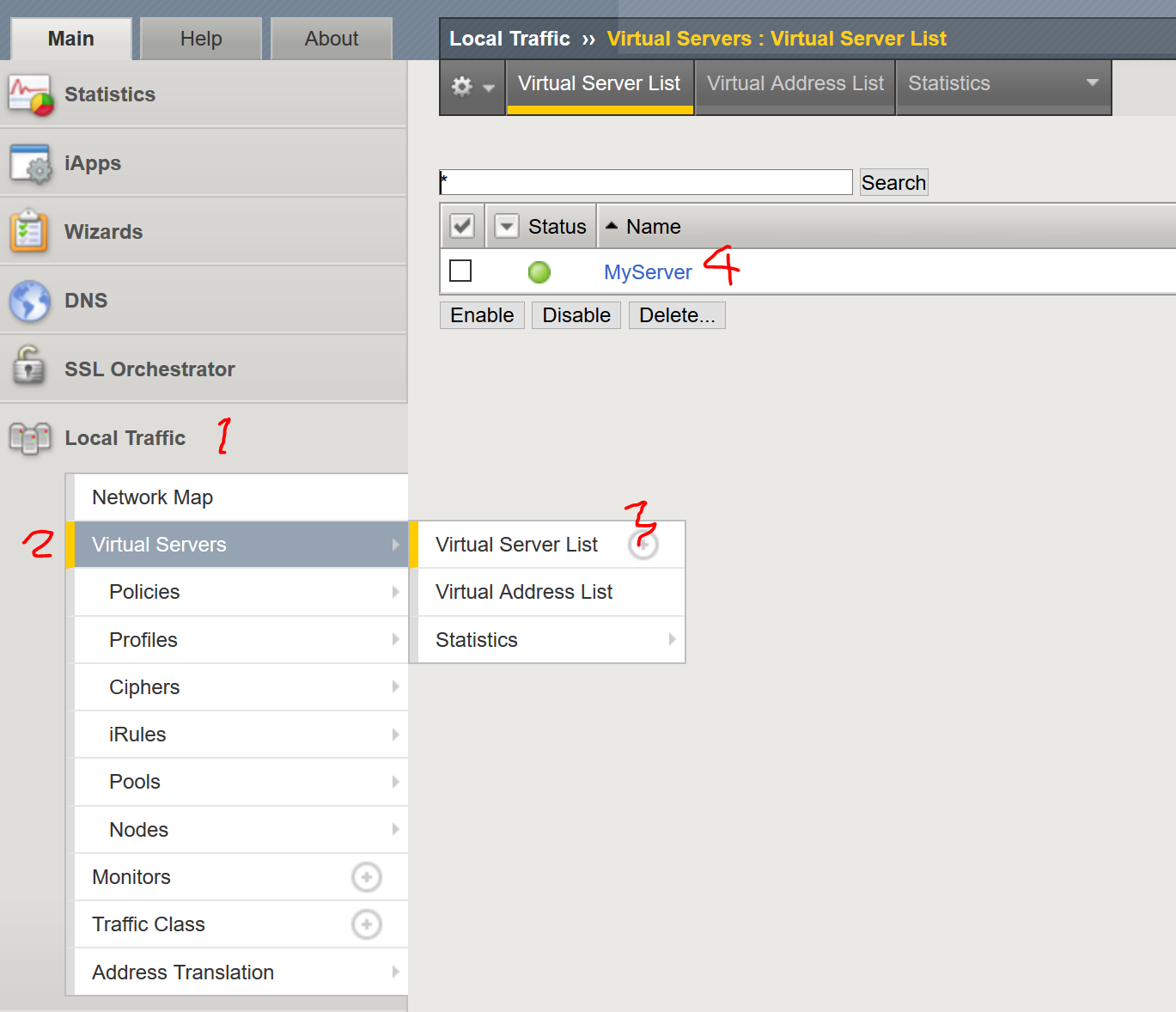
Task: Click the plus icon next to Traffic Class
Action: 367,924
